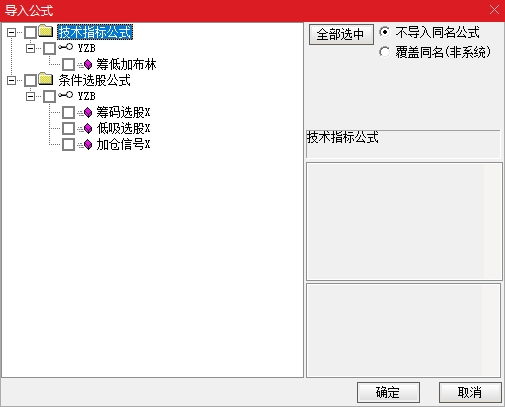This screenshot has height=407, width=505.
Task: Collapse the 技术指标公式 tree node
Action: pyautogui.click(x=11, y=32)
